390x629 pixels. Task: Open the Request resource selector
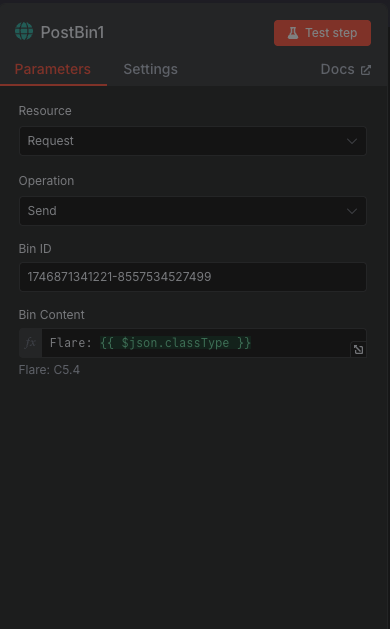pos(193,141)
